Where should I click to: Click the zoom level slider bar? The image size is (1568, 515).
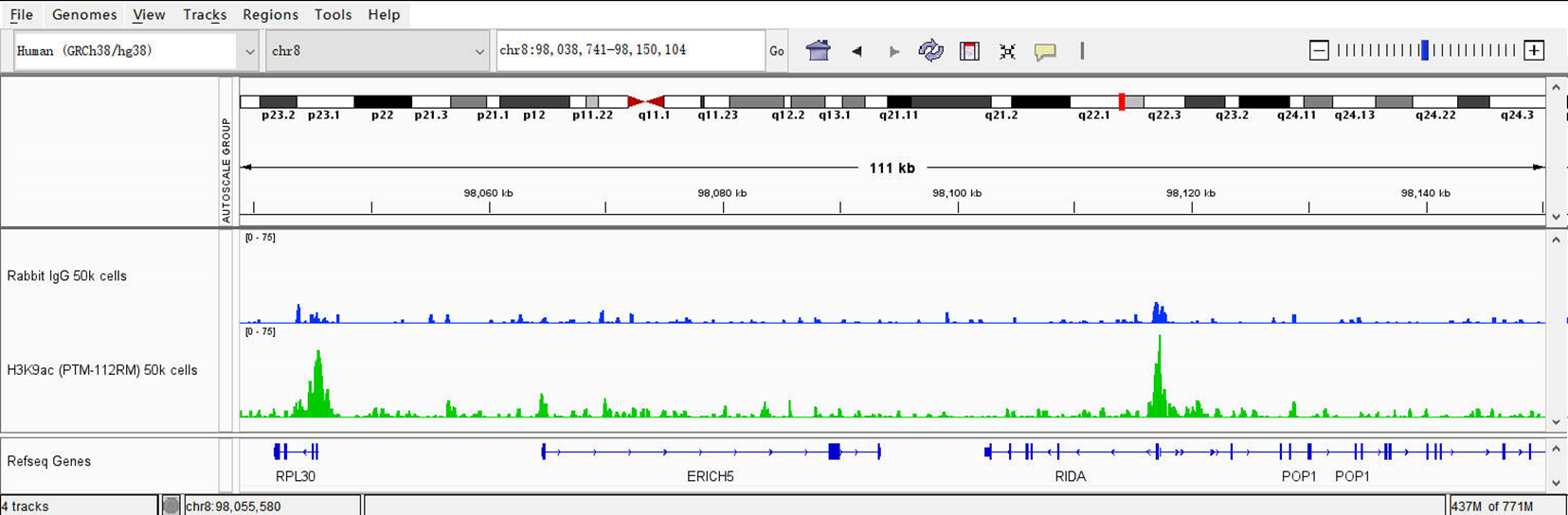point(1426,51)
